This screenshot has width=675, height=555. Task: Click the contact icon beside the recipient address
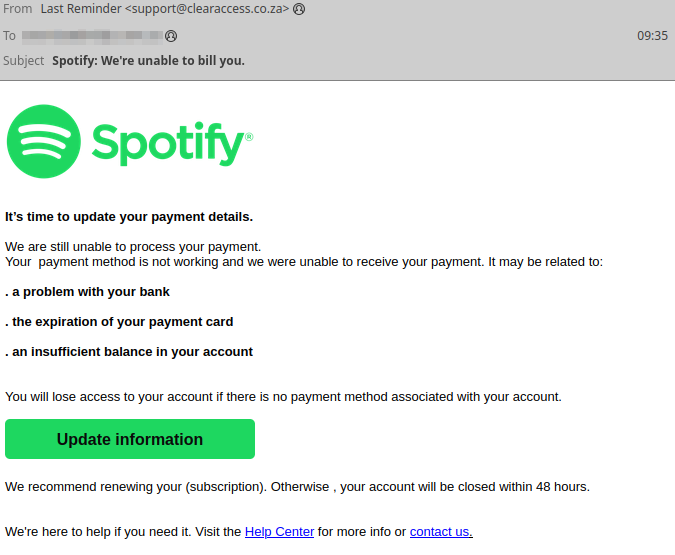(x=171, y=36)
